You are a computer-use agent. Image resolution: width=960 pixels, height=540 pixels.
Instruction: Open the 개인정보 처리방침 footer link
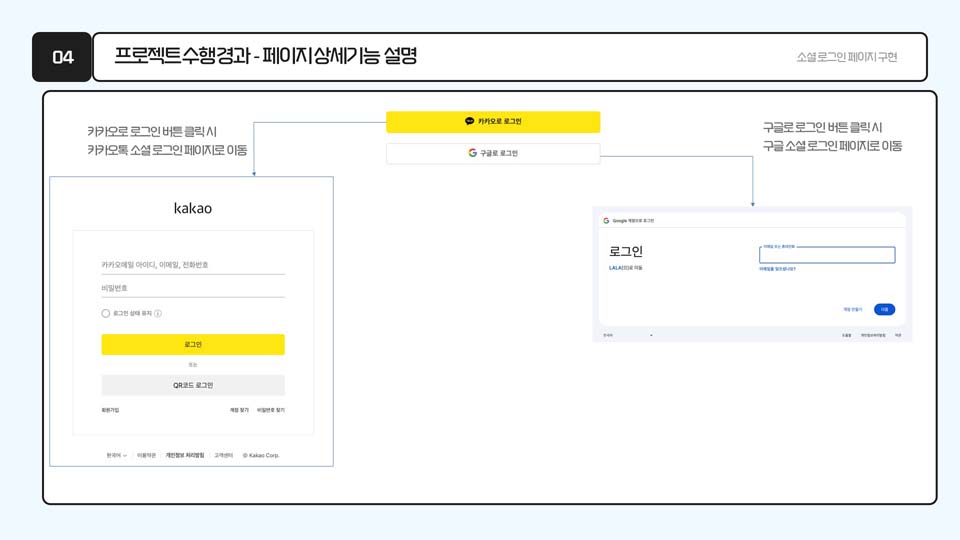[x=185, y=456]
